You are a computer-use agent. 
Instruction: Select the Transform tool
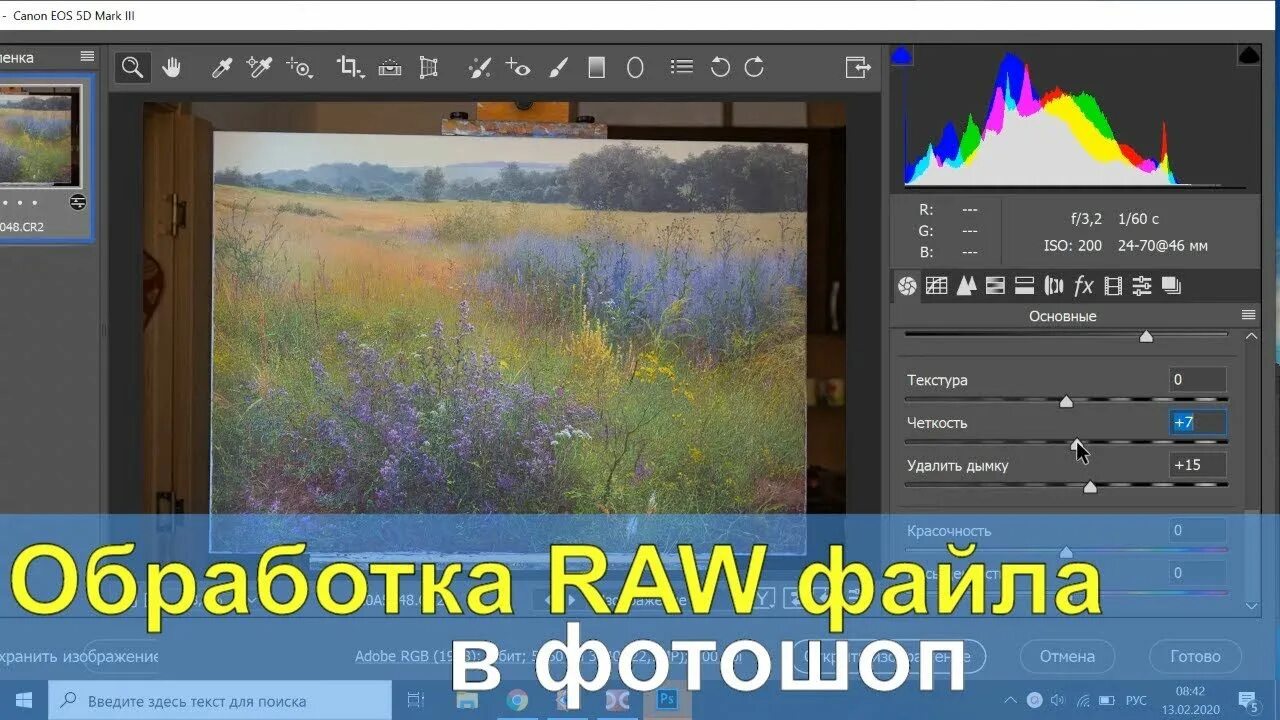click(429, 67)
